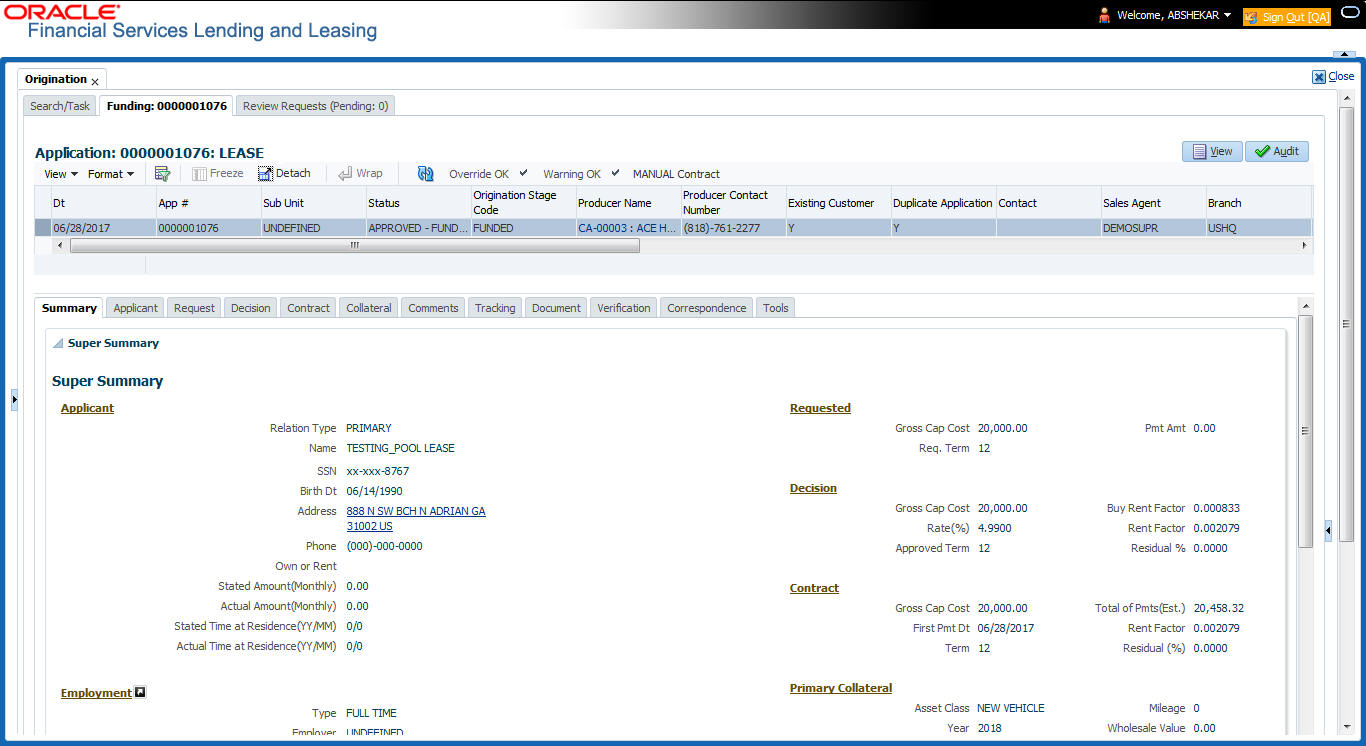This screenshot has height=746, width=1366.
Task: Click the View button near Audit
Action: point(1212,151)
